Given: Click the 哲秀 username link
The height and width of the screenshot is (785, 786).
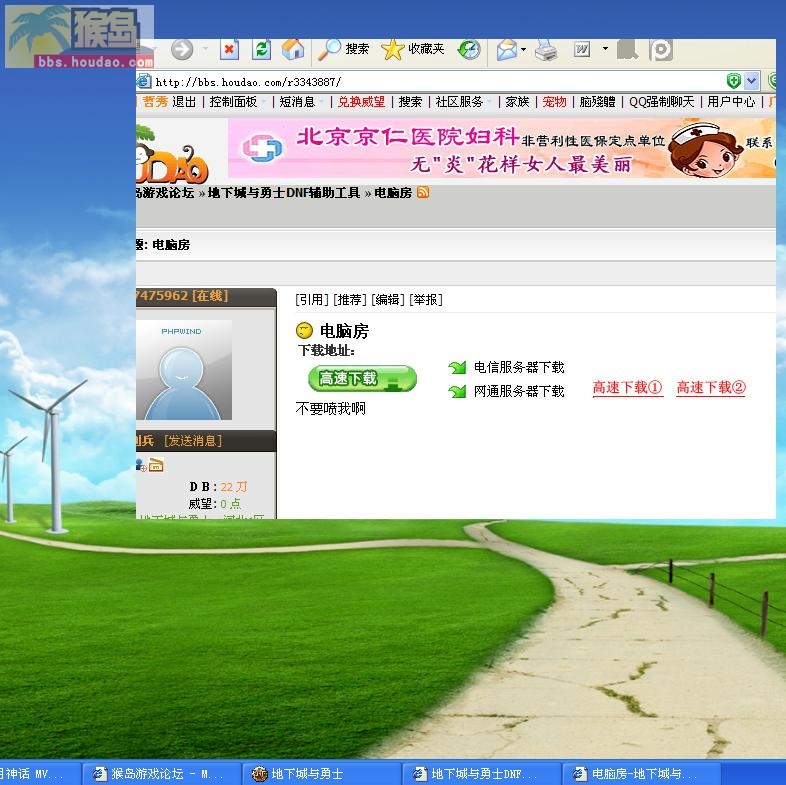Looking at the screenshot, I should pyautogui.click(x=155, y=102).
